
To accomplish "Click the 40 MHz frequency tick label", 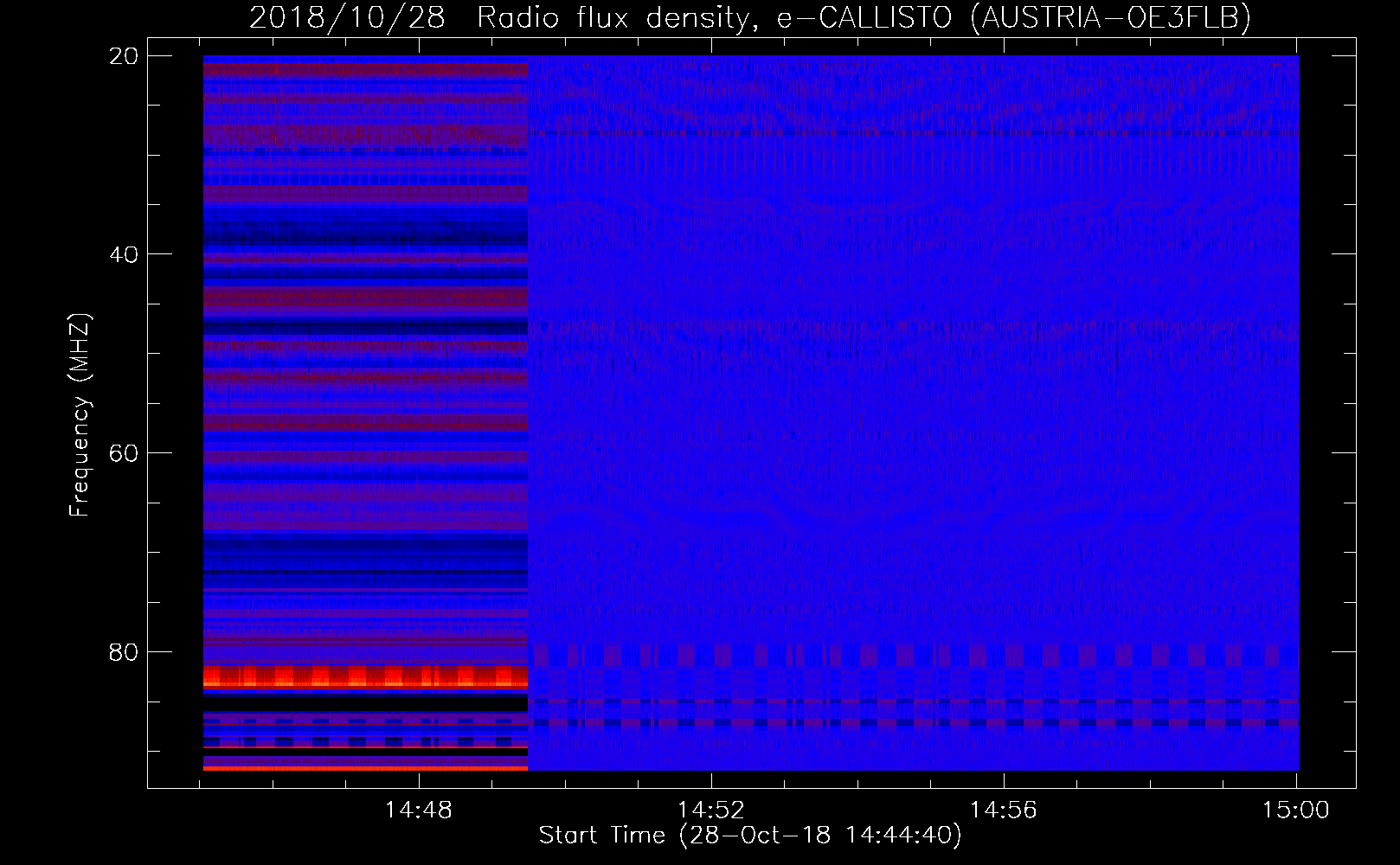I will 124,254.
